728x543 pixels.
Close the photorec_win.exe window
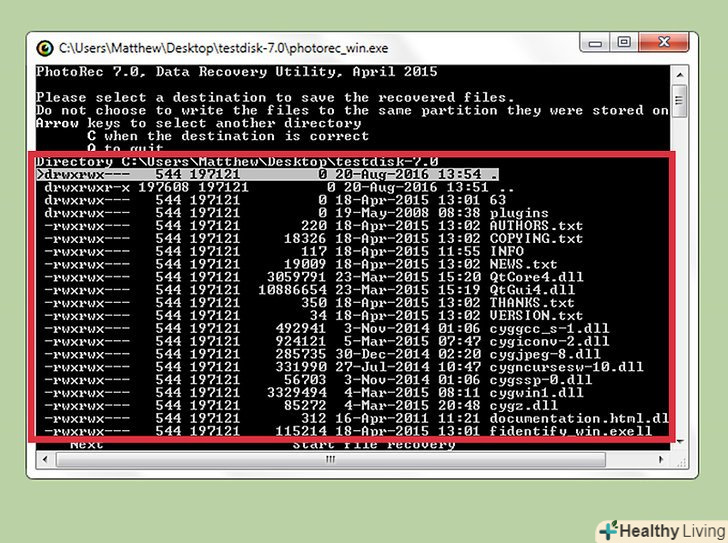pyautogui.click(x=664, y=42)
